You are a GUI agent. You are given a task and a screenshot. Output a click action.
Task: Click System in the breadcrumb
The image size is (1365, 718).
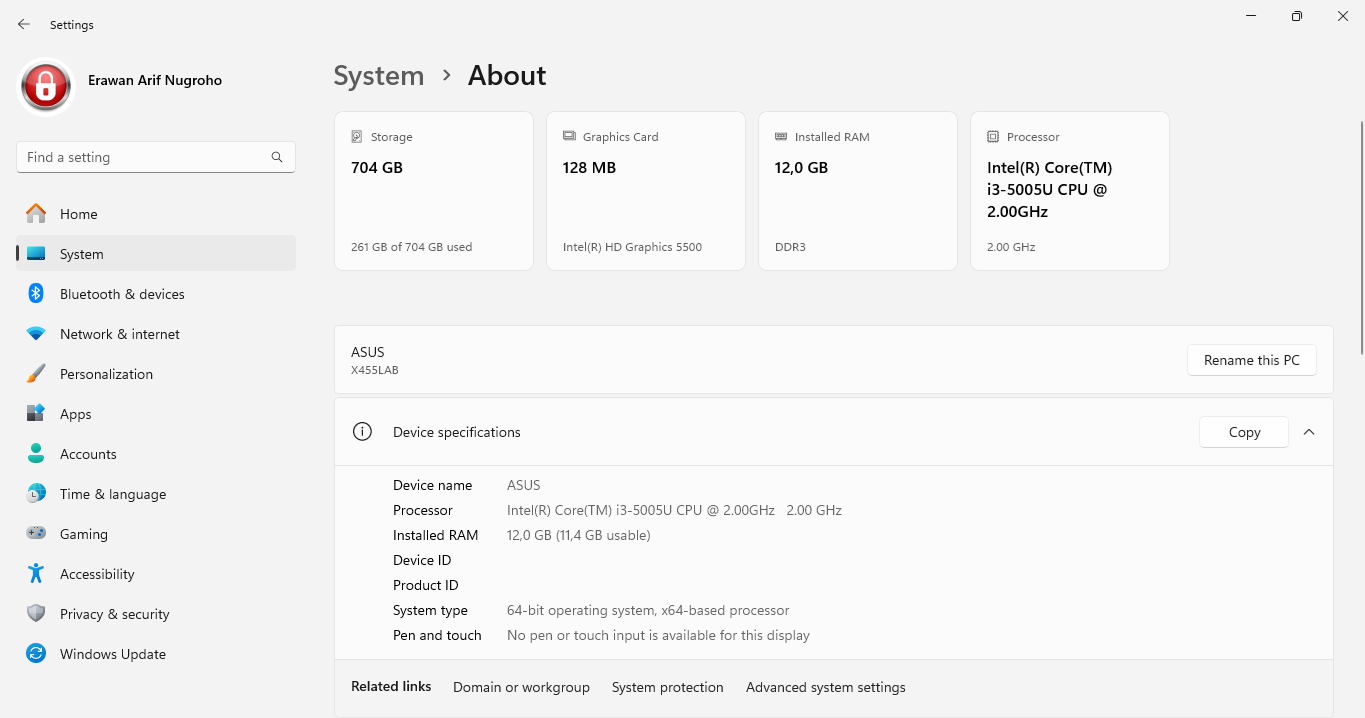pyautogui.click(x=379, y=76)
